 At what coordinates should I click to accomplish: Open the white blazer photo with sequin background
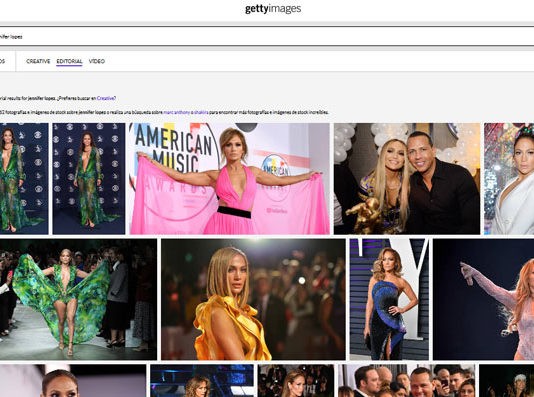(509, 179)
